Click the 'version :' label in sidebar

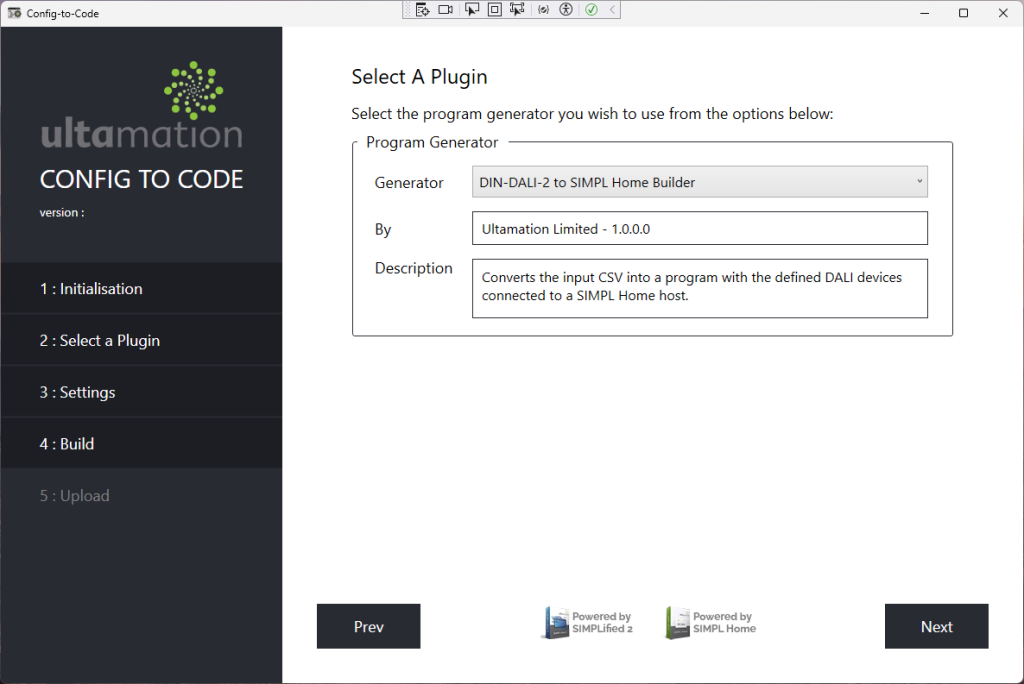(x=62, y=212)
